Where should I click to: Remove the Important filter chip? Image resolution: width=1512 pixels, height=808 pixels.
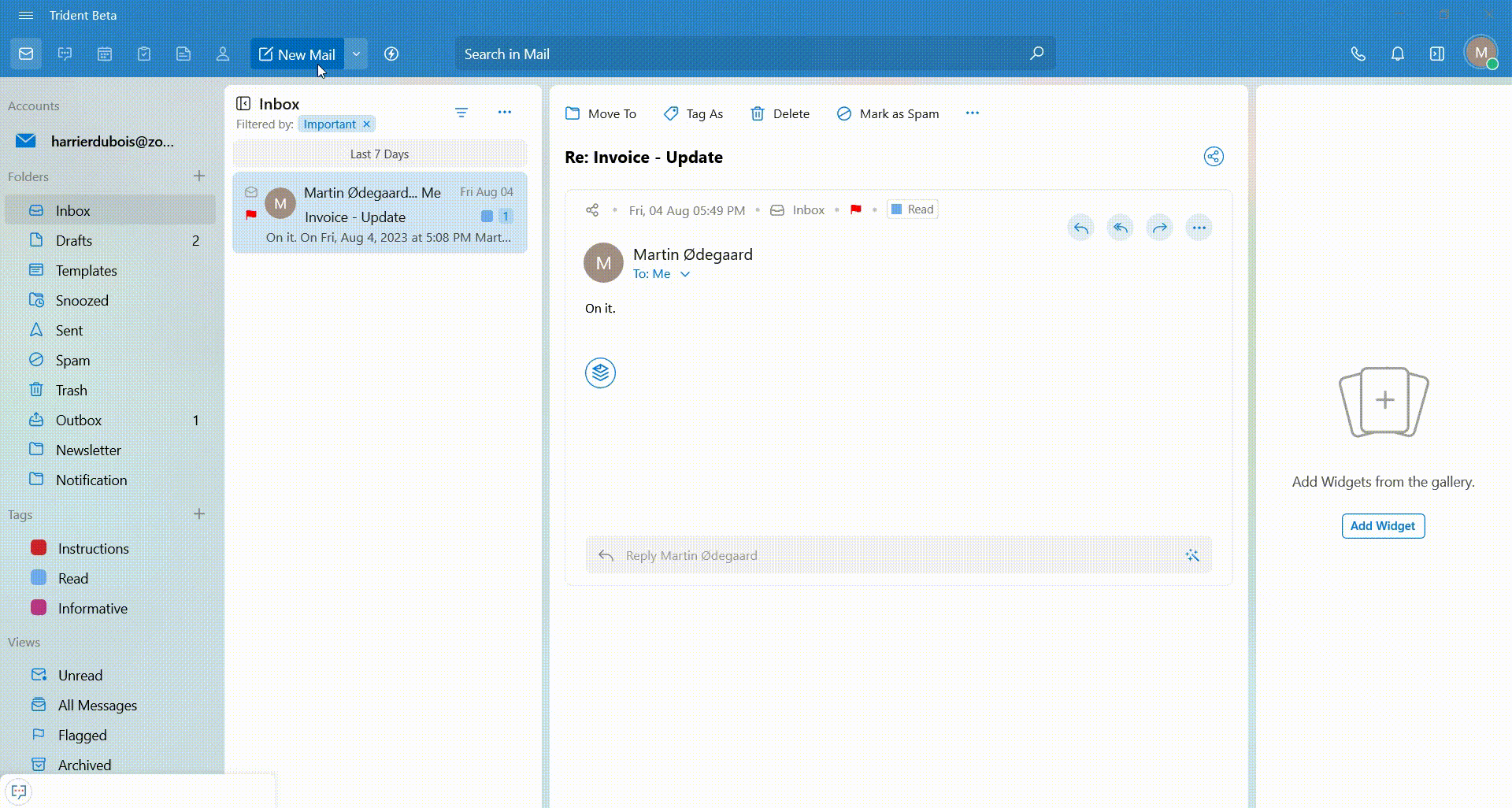366,124
